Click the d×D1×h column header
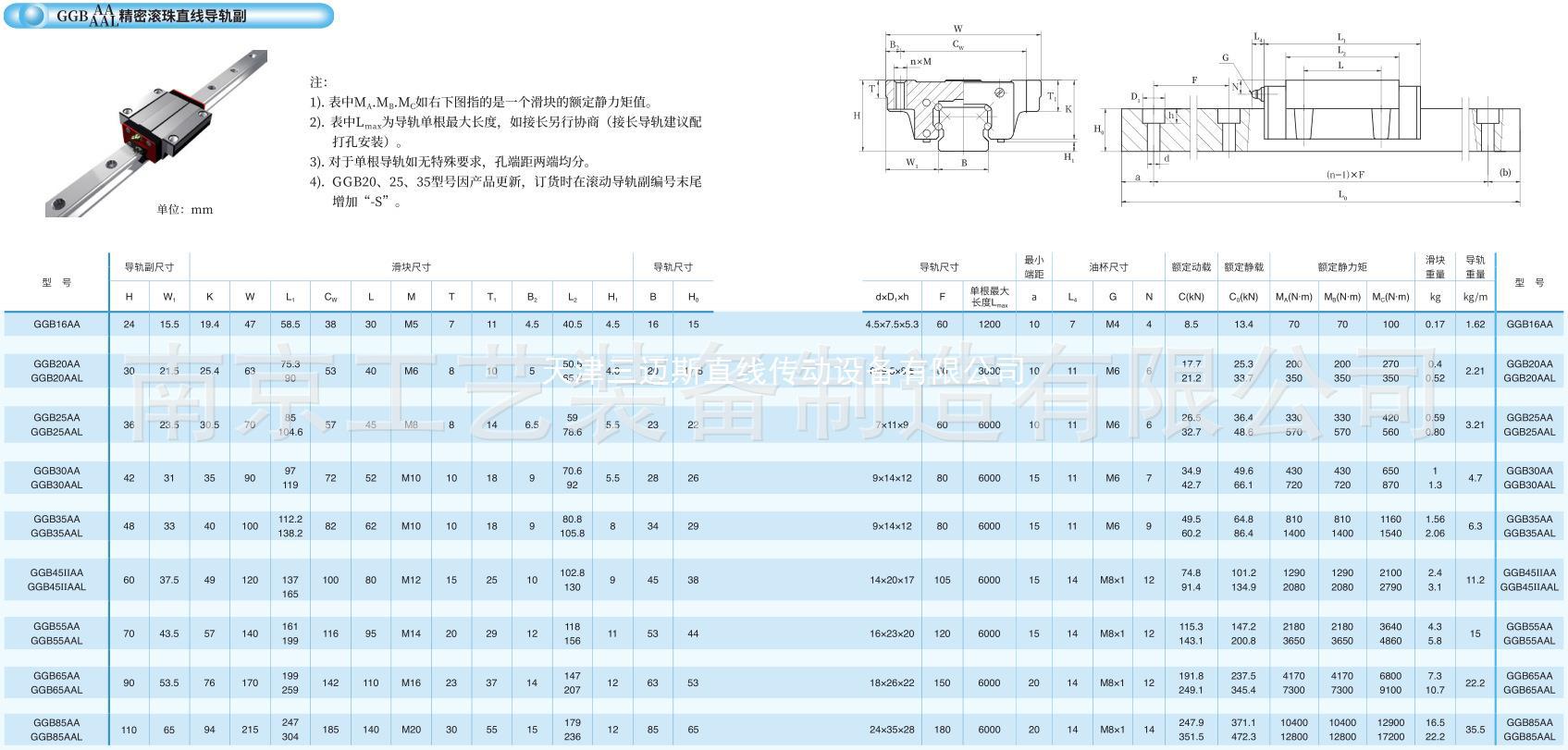 coord(892,297)
